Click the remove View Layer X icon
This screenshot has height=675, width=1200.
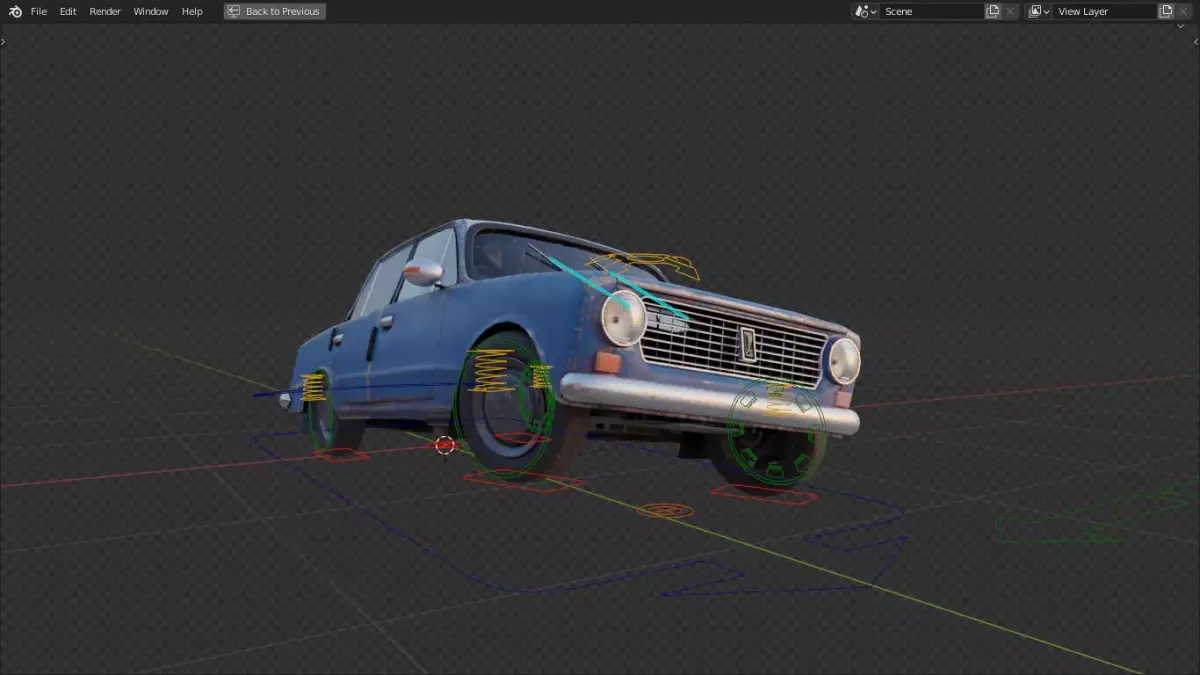point(1184,11)
